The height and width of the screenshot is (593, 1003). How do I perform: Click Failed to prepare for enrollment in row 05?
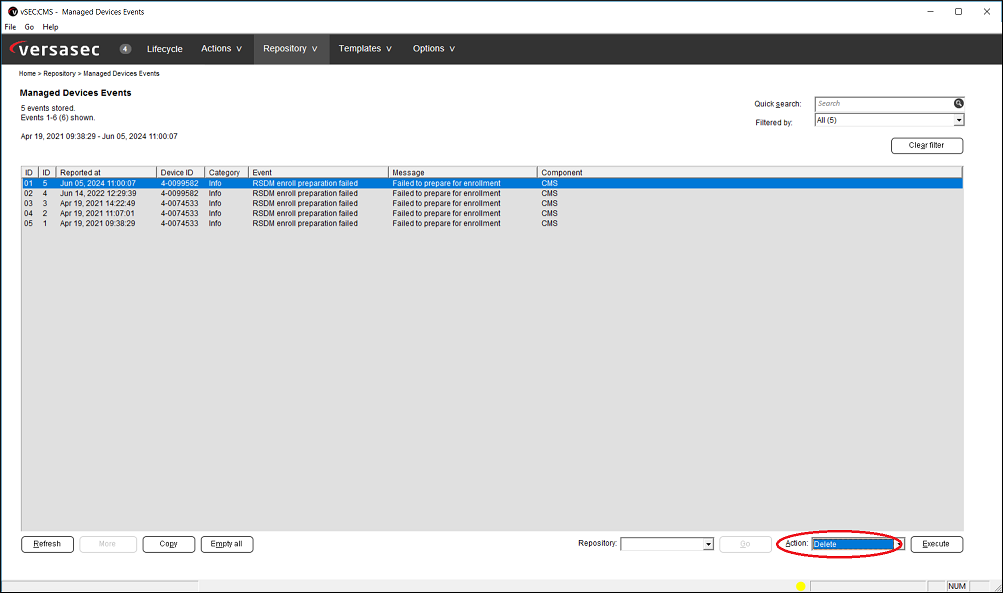[446, 224]
